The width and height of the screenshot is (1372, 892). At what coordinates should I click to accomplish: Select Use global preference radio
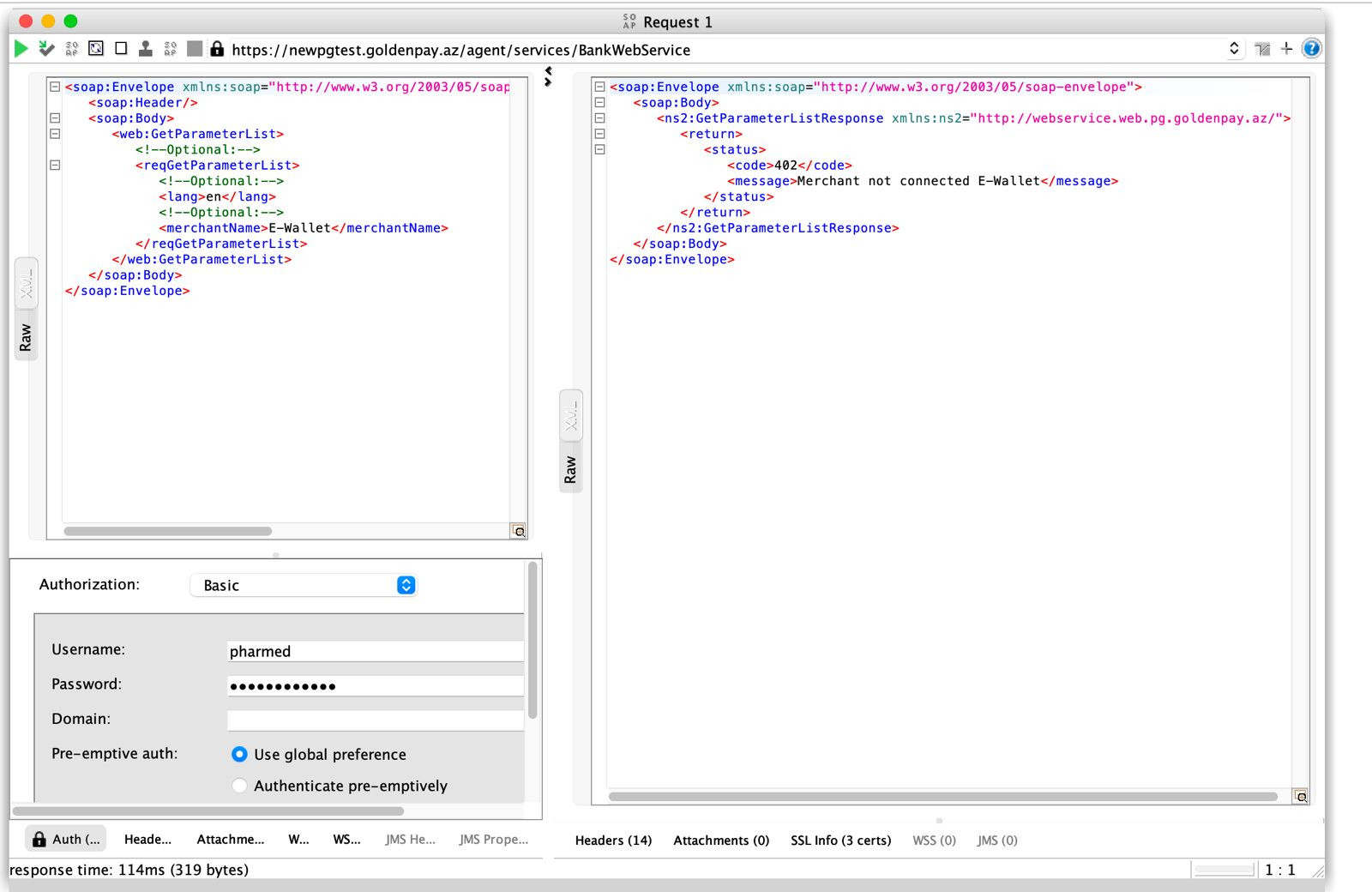click(239, 754)
